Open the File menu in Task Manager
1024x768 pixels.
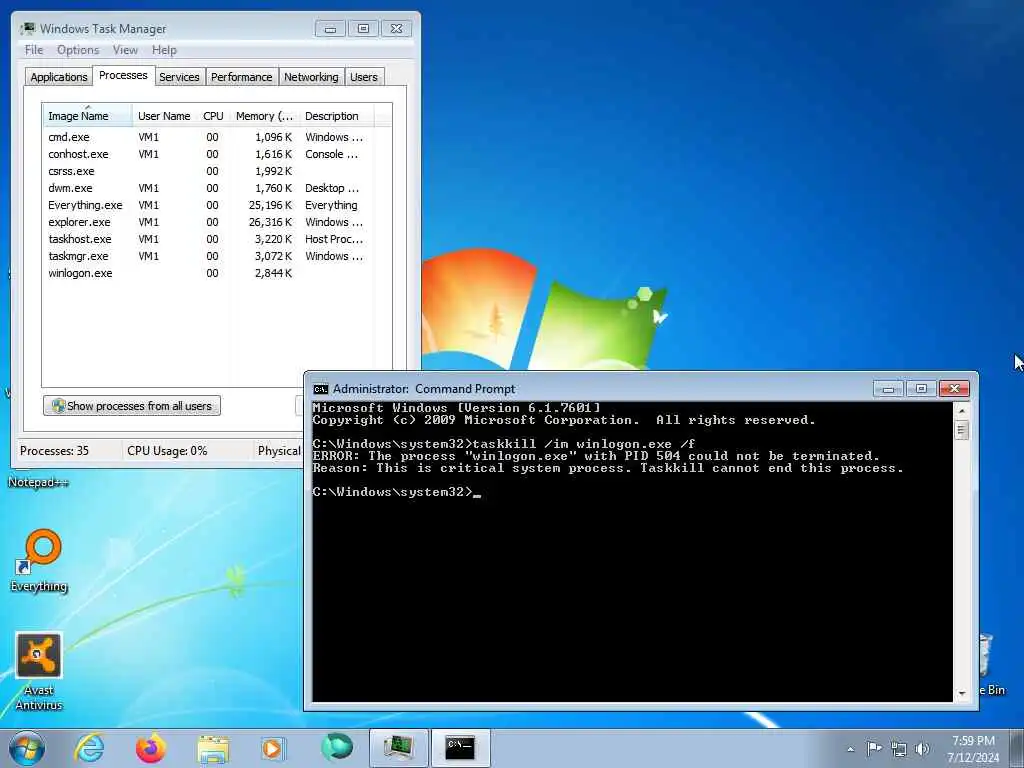34,50
